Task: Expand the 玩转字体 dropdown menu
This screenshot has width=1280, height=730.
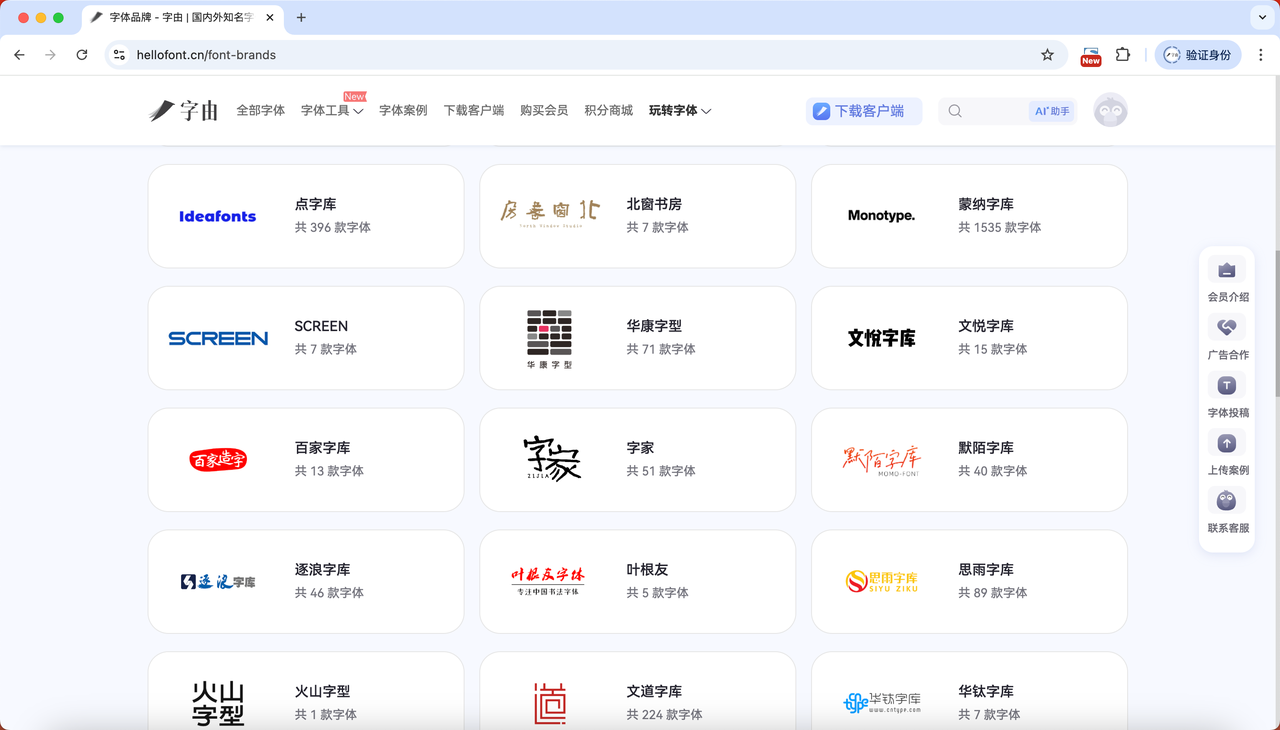Action: (679, 111)
